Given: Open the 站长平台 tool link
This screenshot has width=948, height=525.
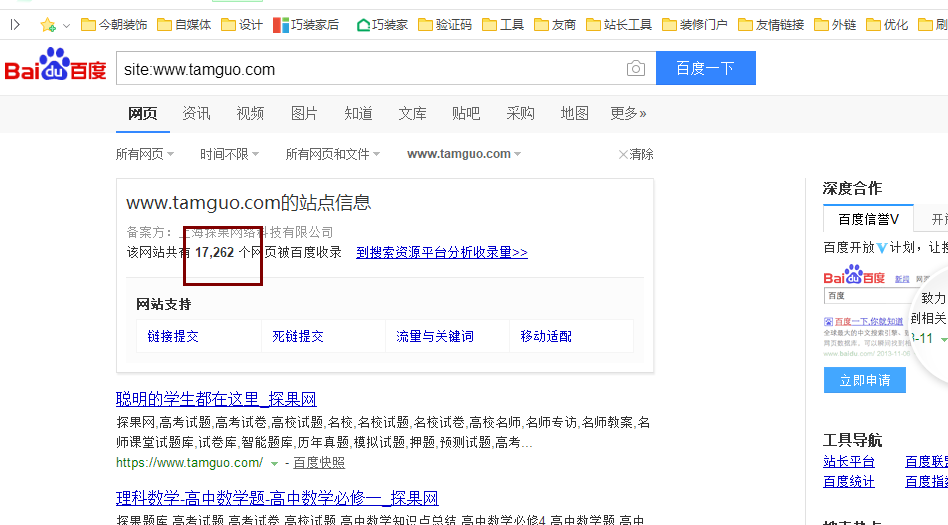Looking at the screenshot, I should [849, 461].
